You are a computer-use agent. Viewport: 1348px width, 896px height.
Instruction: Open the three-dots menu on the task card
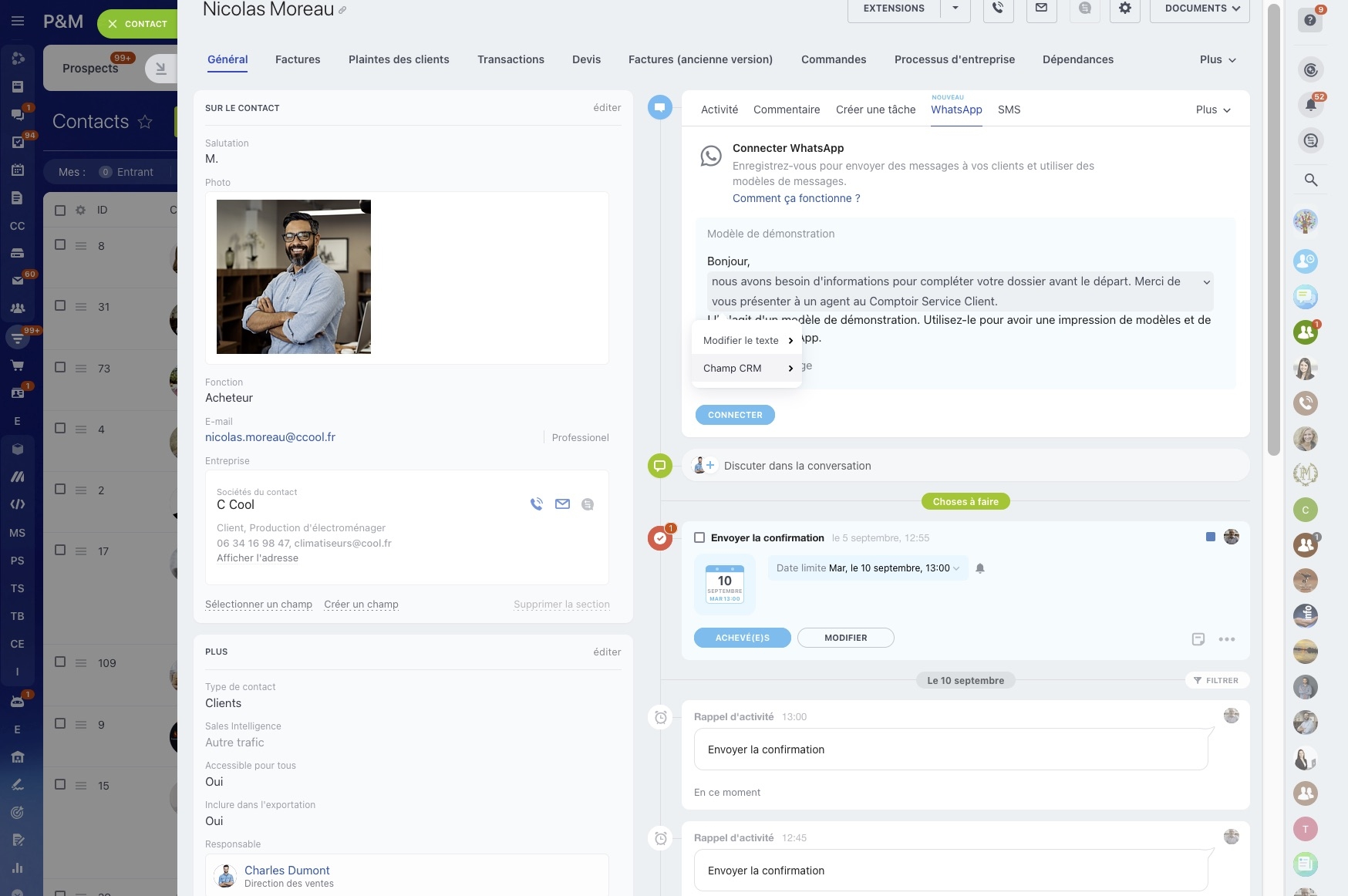coord(1227,639)
